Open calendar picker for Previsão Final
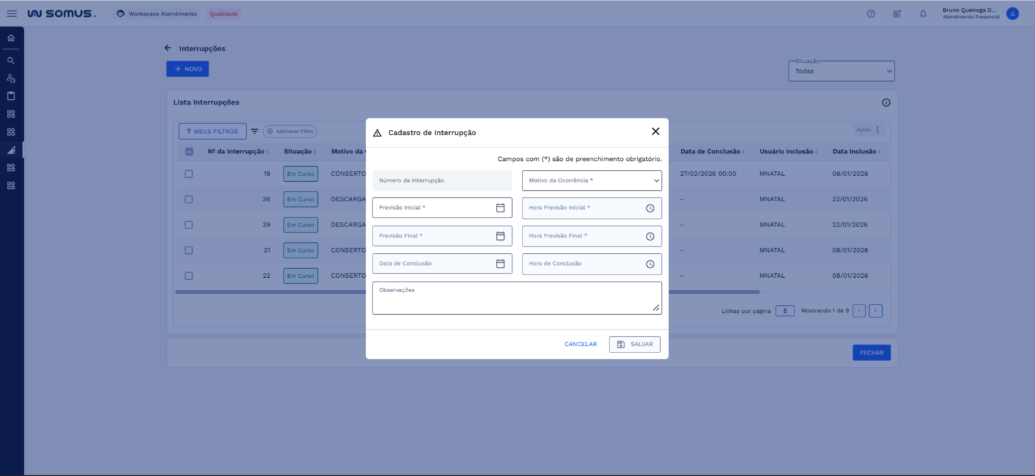Image resolution: width=1035 pixels, height=476 pixels. (500, 236)
